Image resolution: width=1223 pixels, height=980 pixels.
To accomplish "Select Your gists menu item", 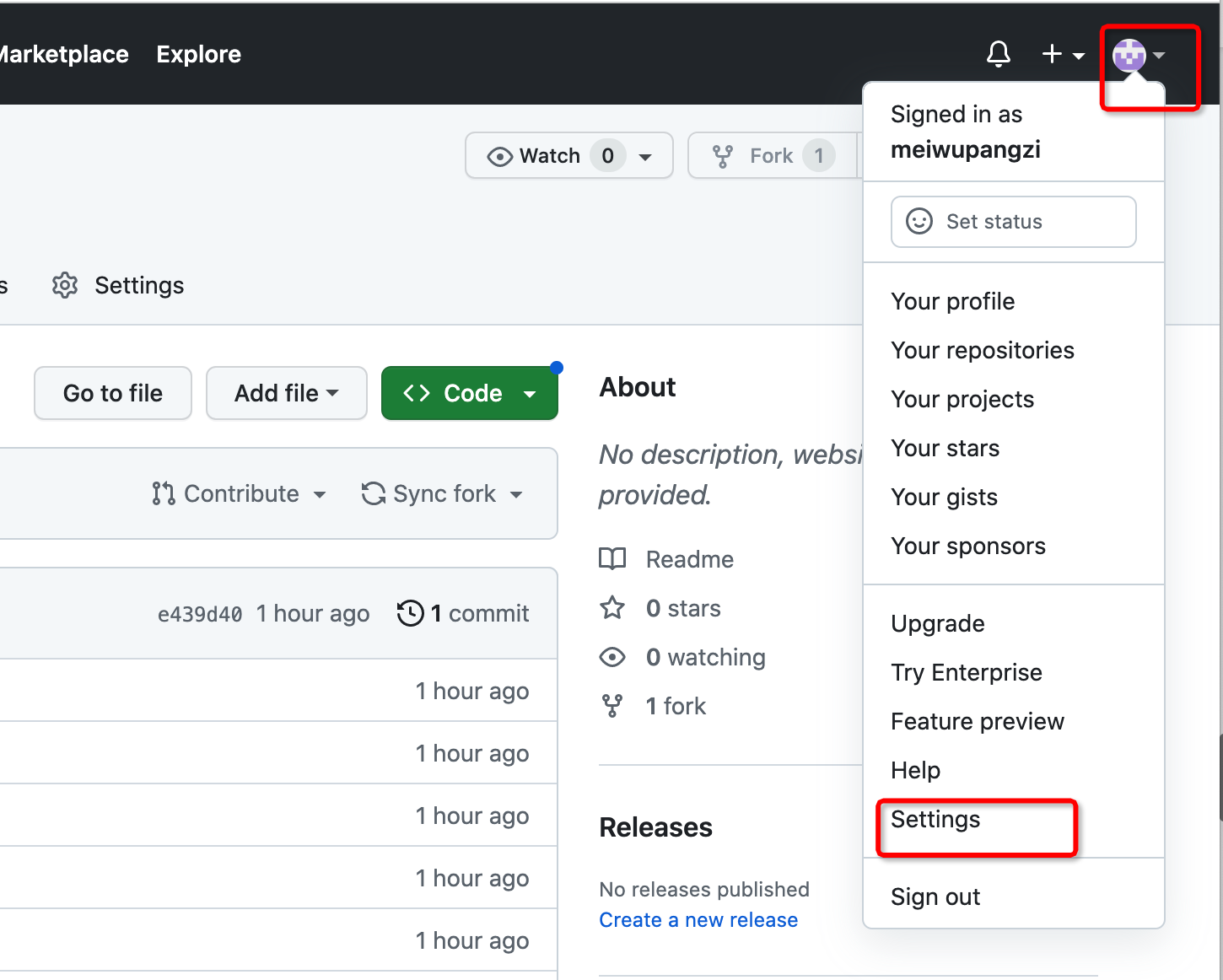I will coord(1014,497).
